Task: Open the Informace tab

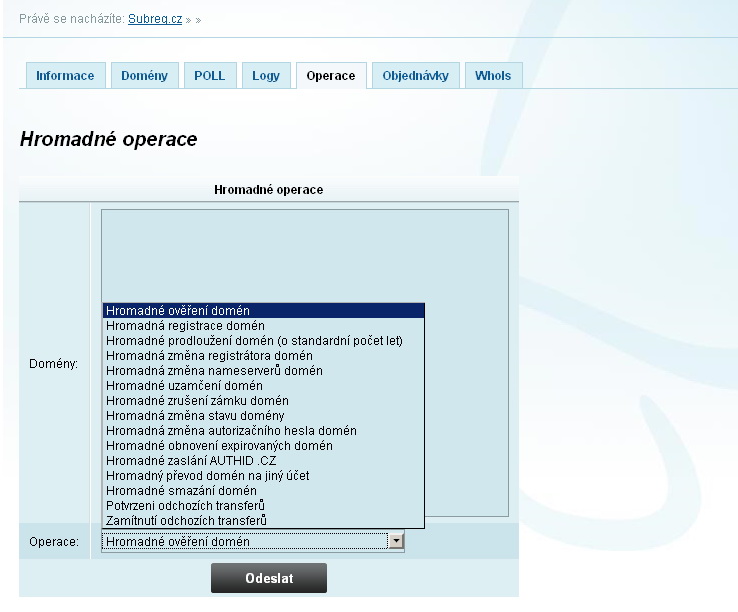Action: click(65, 76)
